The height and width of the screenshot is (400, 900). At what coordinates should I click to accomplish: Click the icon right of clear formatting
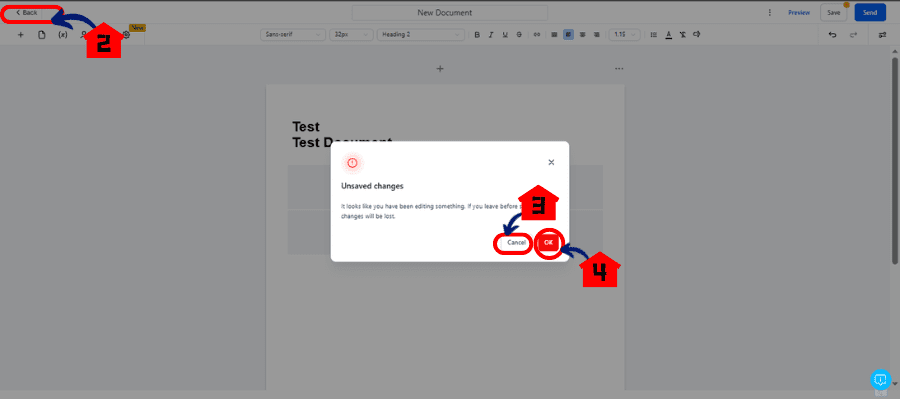(696, 35)
